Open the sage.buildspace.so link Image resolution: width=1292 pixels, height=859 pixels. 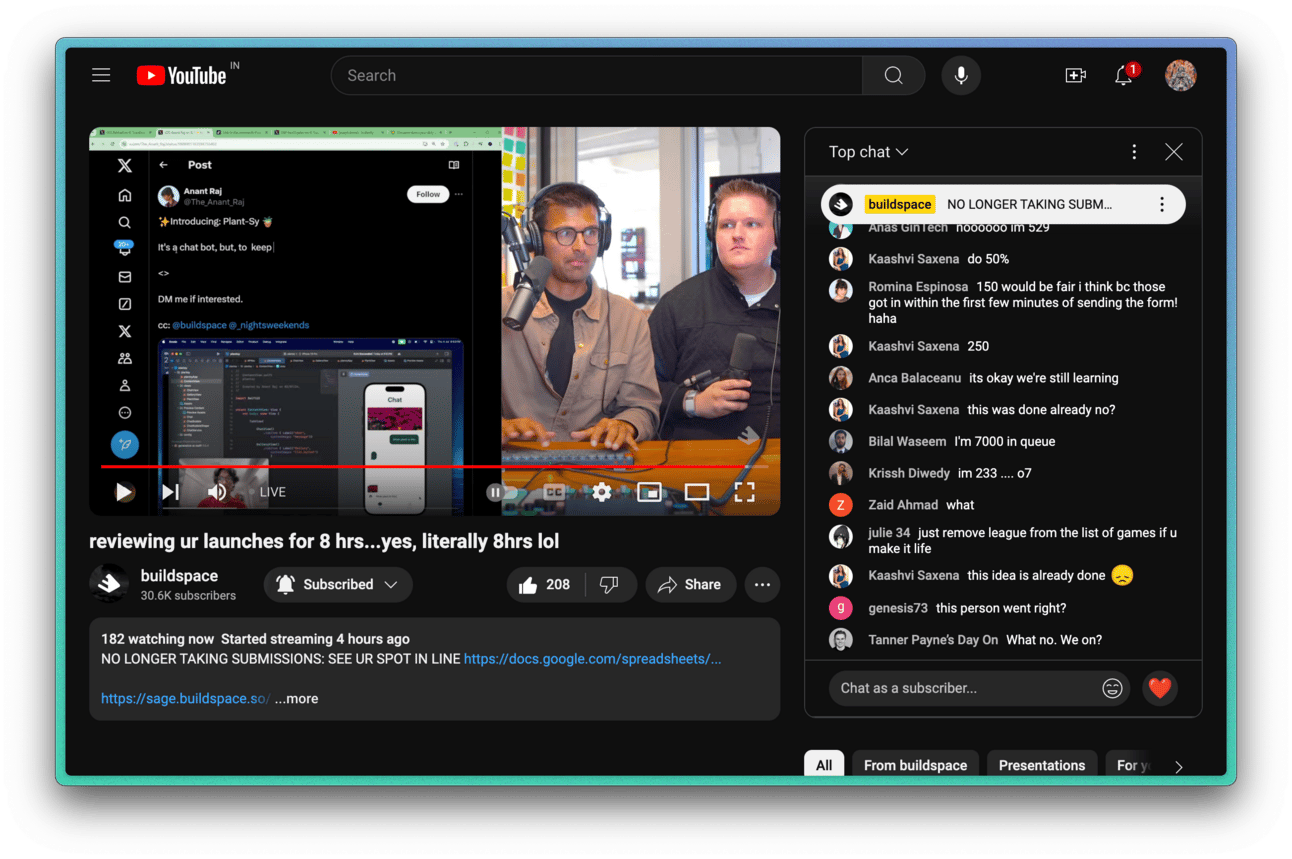click(185, 698)
